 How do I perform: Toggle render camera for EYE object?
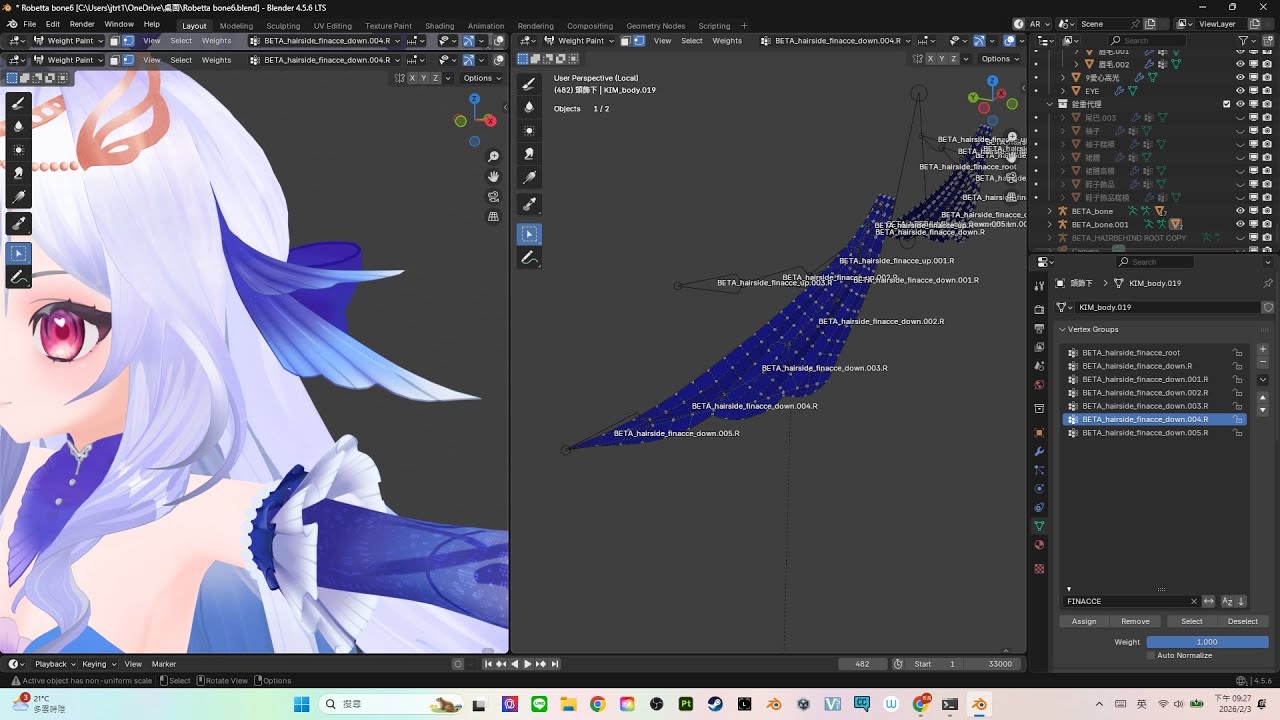pos(1267,91)
